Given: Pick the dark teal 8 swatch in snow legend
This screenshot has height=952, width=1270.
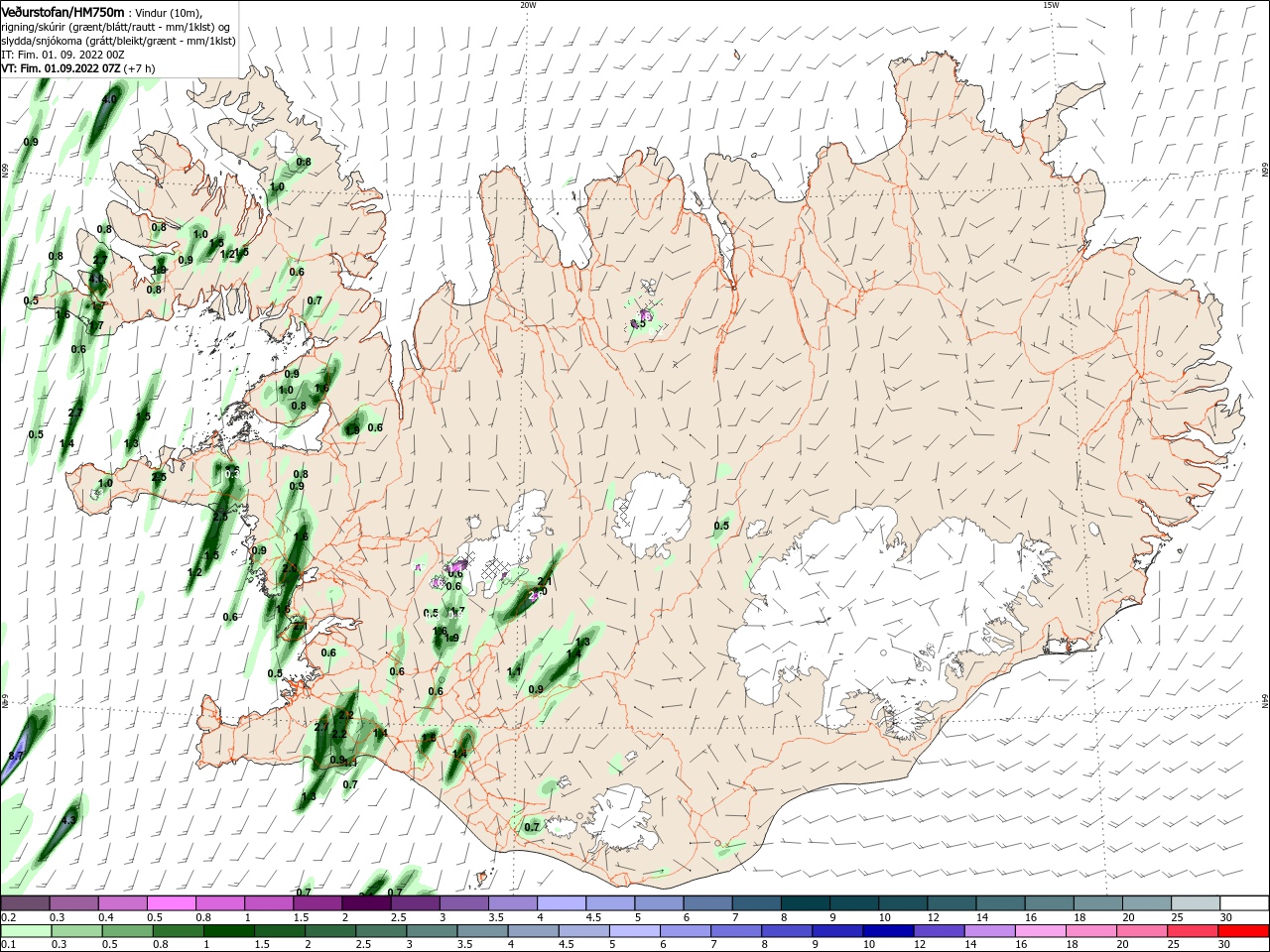Looking at the screenshot, I should point(806,903).
